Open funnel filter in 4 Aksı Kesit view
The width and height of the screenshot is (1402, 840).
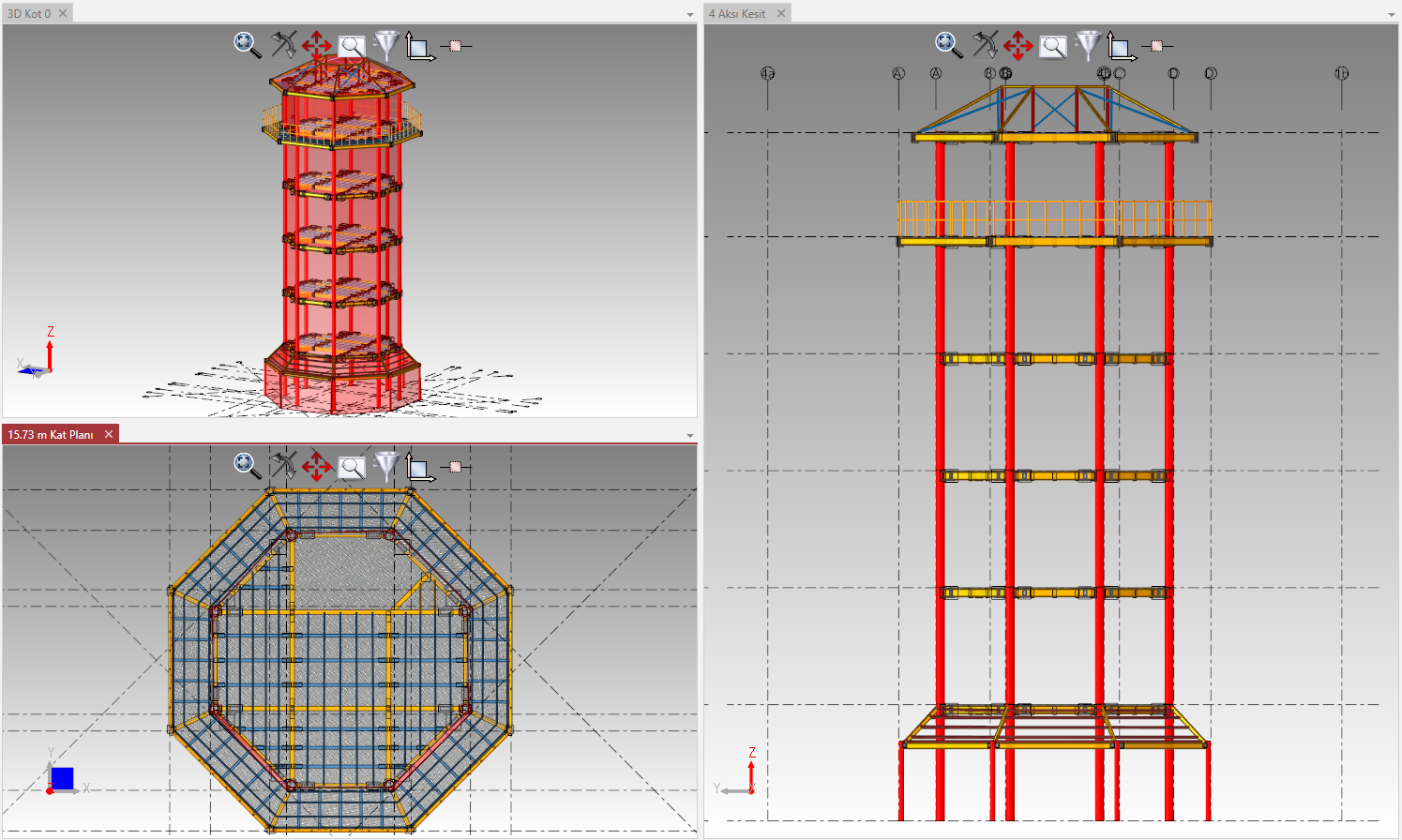1088,44
